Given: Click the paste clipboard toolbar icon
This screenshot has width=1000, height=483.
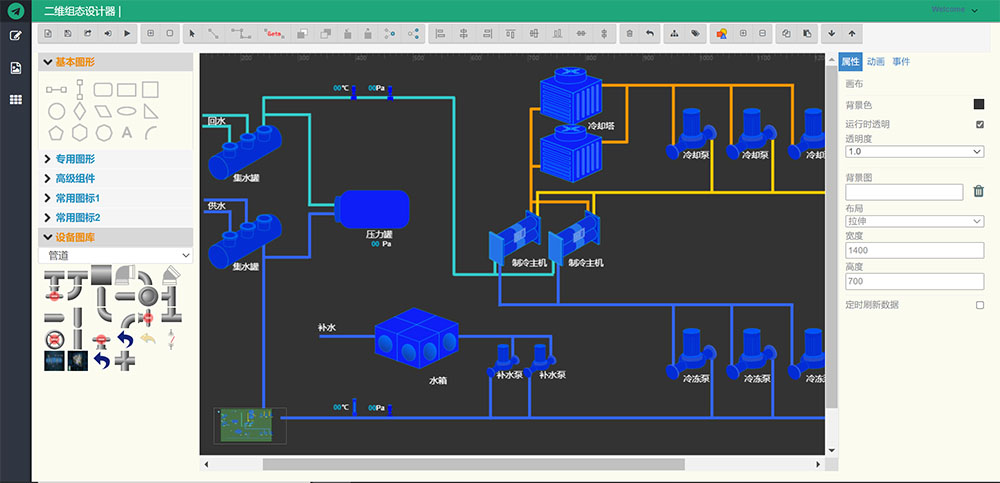Looking at the screenshot, I should [807, 33].
